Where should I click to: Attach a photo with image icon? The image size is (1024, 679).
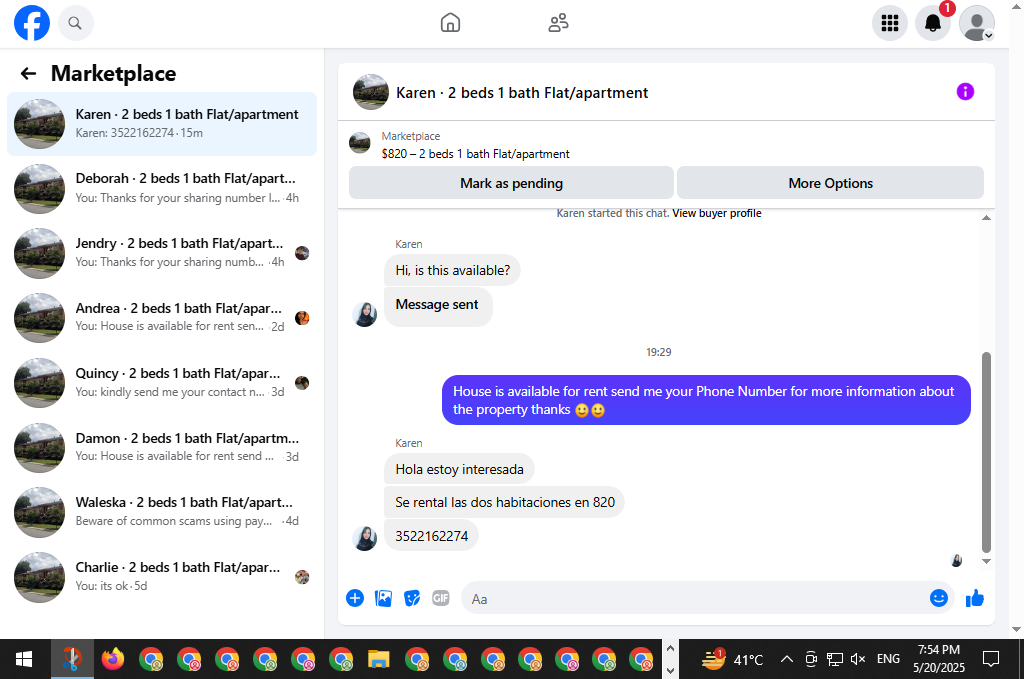[383, 598]
